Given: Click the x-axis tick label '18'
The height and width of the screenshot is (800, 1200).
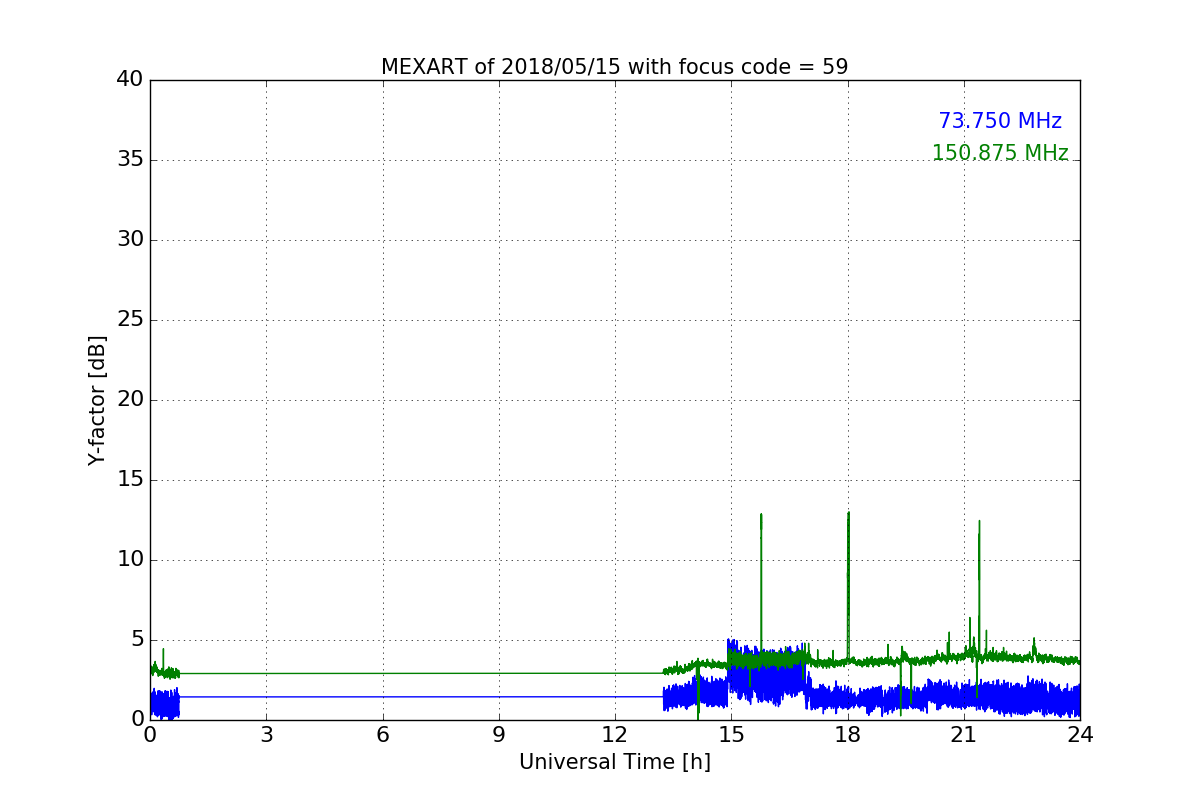Looking at the screenshot, I should coord(848,735).
